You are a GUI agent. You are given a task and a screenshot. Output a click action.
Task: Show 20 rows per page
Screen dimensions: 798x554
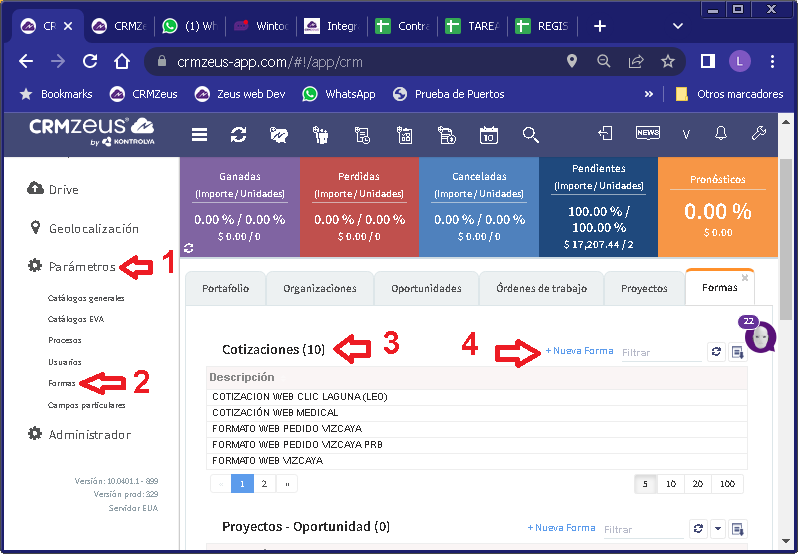(x=697, y=484)
